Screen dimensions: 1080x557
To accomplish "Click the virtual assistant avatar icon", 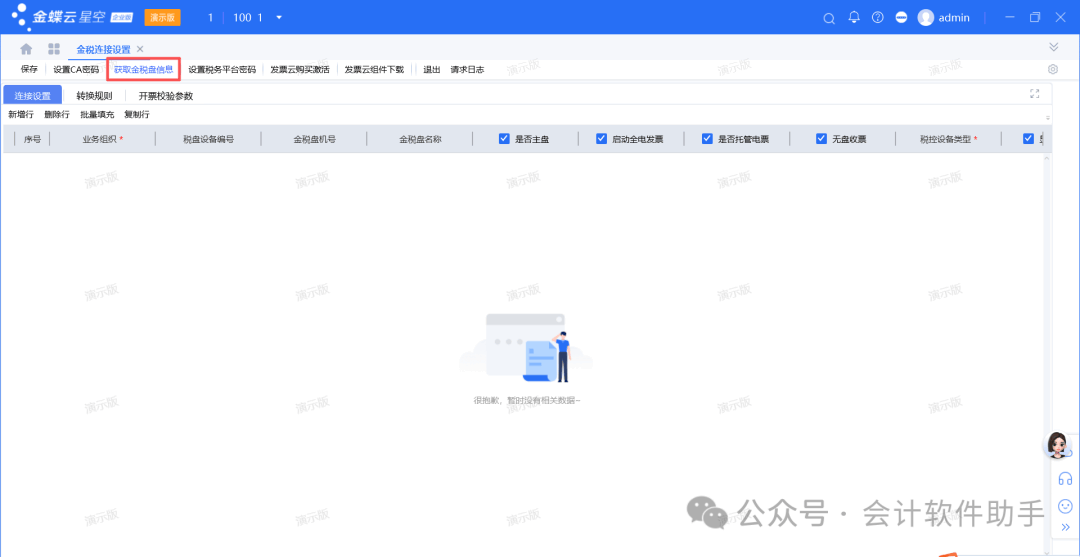I will pyautogui.click(x=1057, y=444).
